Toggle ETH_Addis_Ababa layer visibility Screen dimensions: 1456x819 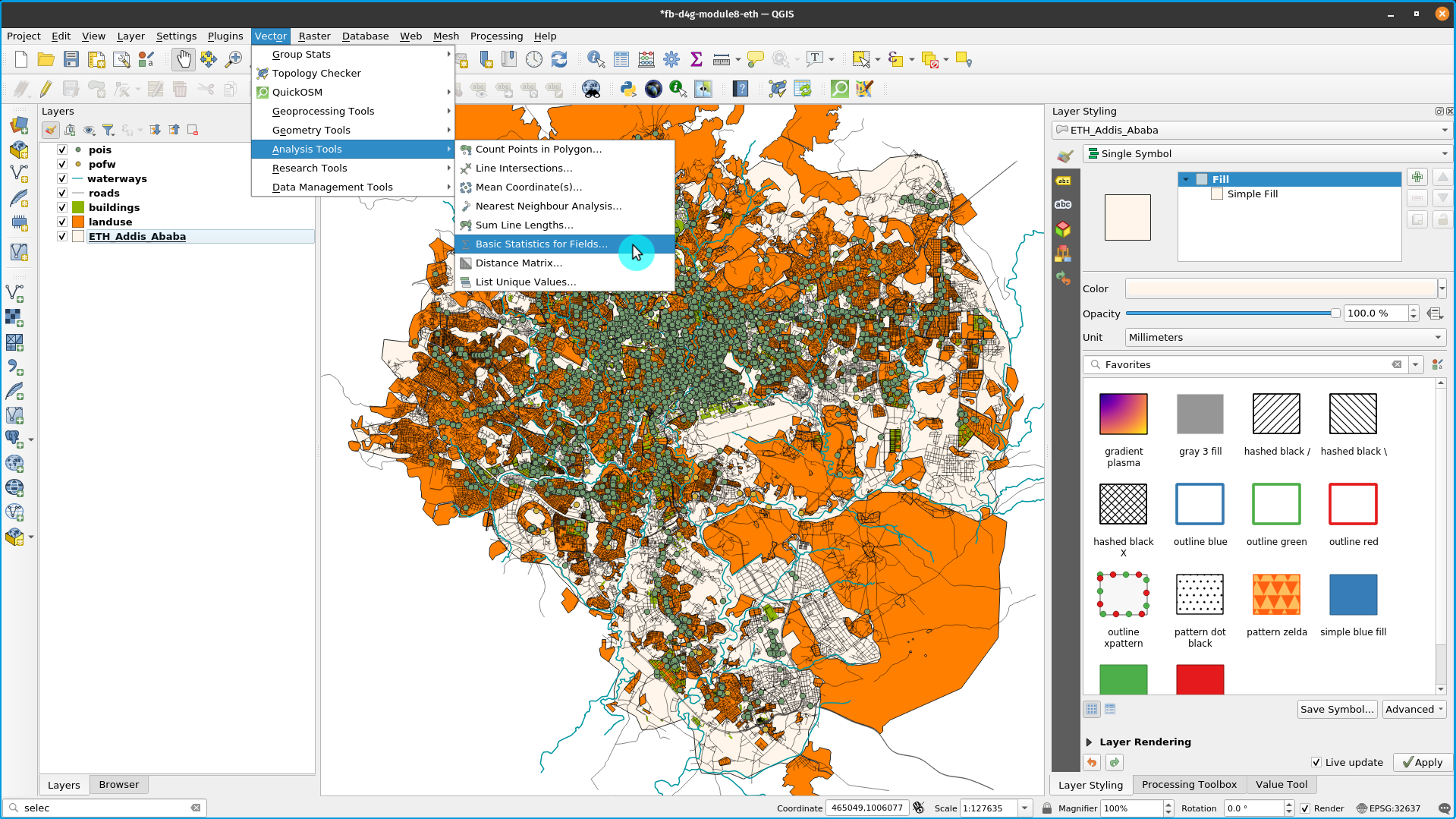(62, 237)
